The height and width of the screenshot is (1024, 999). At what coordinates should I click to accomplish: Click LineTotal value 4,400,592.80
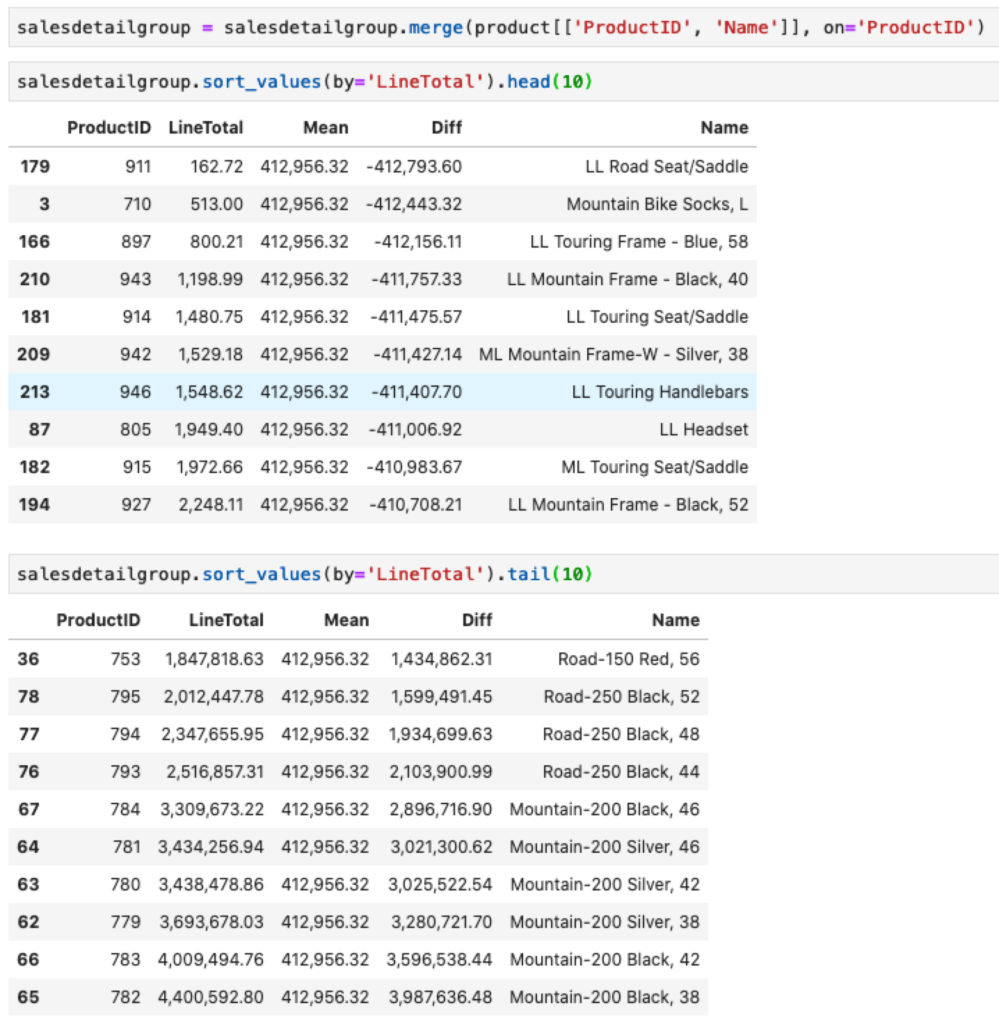tap(211, 997)
